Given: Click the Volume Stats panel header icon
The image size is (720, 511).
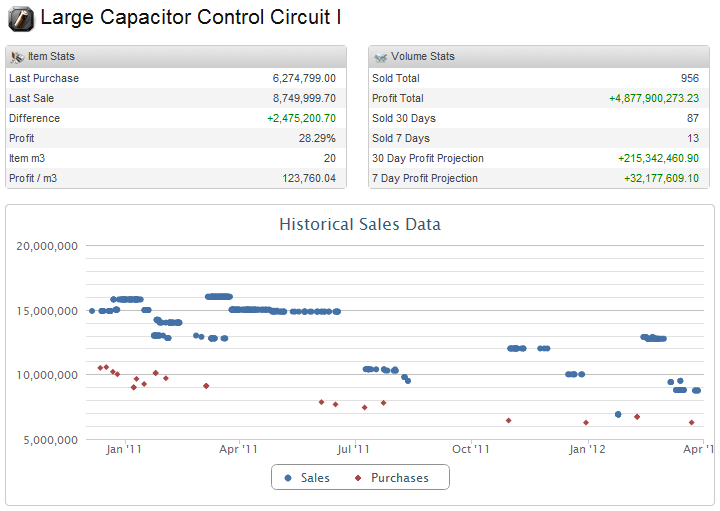Looking at the screenshot, I should [x=380, y=57].
